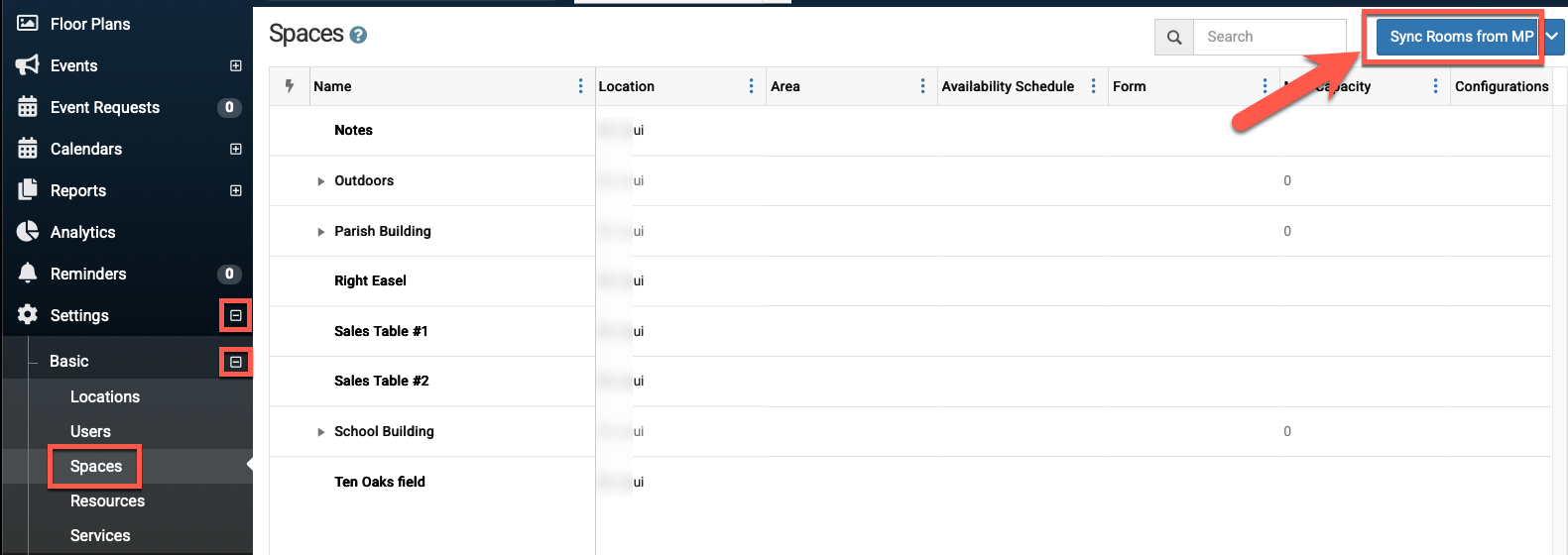Open Users under Basic settings
The height and width of the screenshot is (555, 1568).
coord(90,431)
